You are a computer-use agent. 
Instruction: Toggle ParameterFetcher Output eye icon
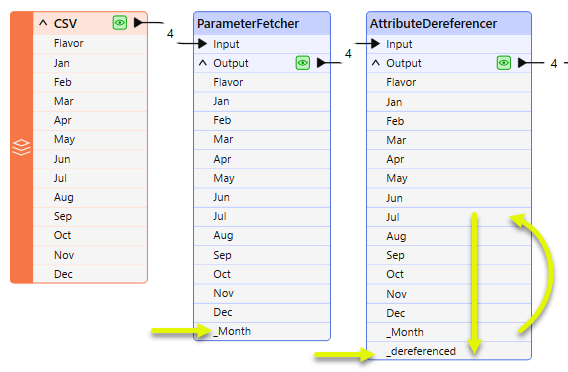pos(303,63)
